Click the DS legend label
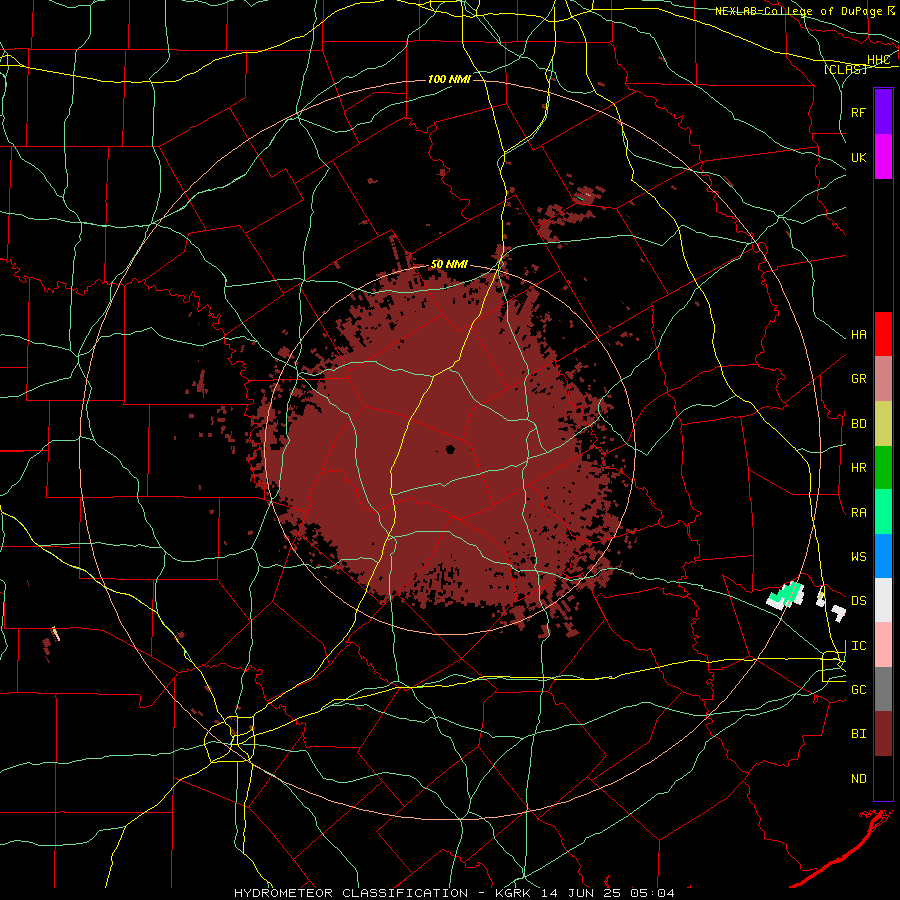This screenshot has height=900, width=900. point(859,601)
